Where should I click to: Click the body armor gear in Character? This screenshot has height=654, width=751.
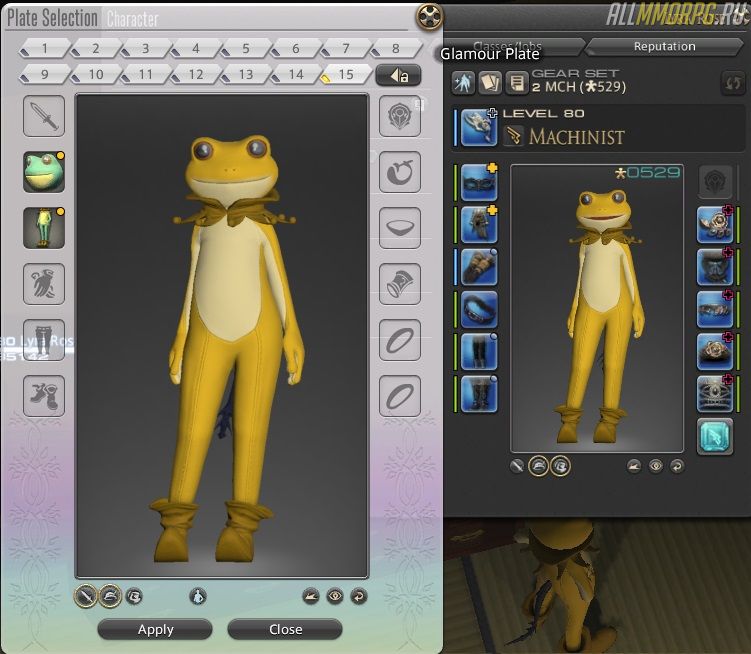[x=478, y=225]
